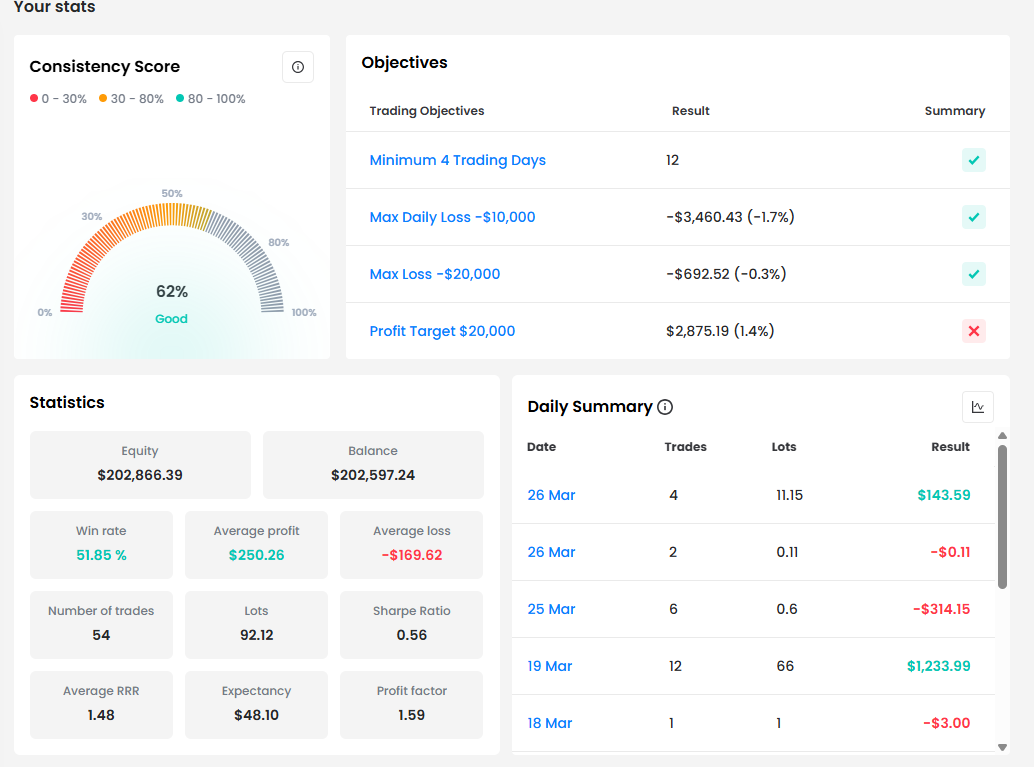Click scrollbar down arrow in Daily Summary
This screenshot has height=767, width=1034.
coord(1002,746)
